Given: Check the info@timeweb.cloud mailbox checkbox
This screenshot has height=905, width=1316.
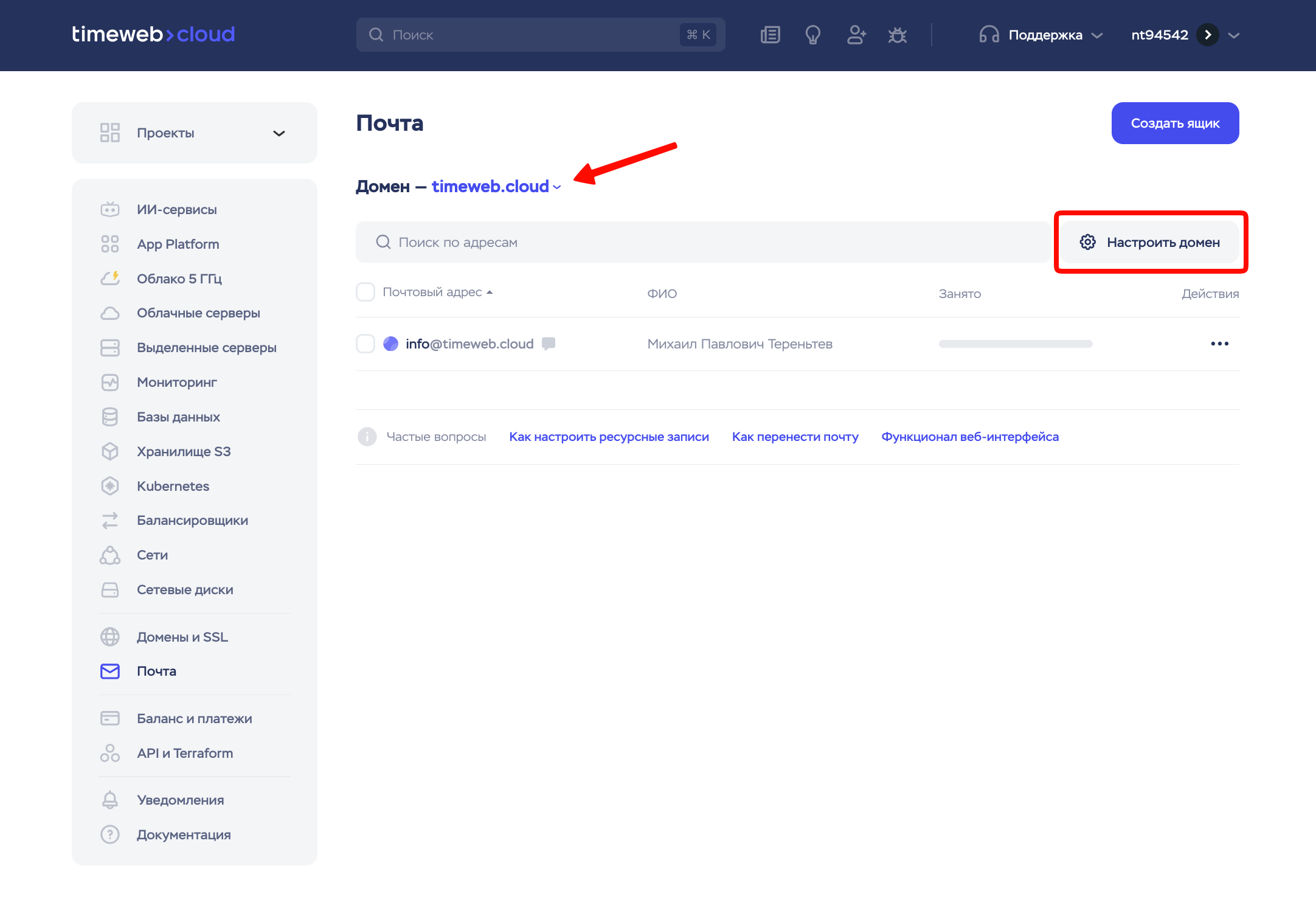Looking at the screenshot, I should point(365,344).
